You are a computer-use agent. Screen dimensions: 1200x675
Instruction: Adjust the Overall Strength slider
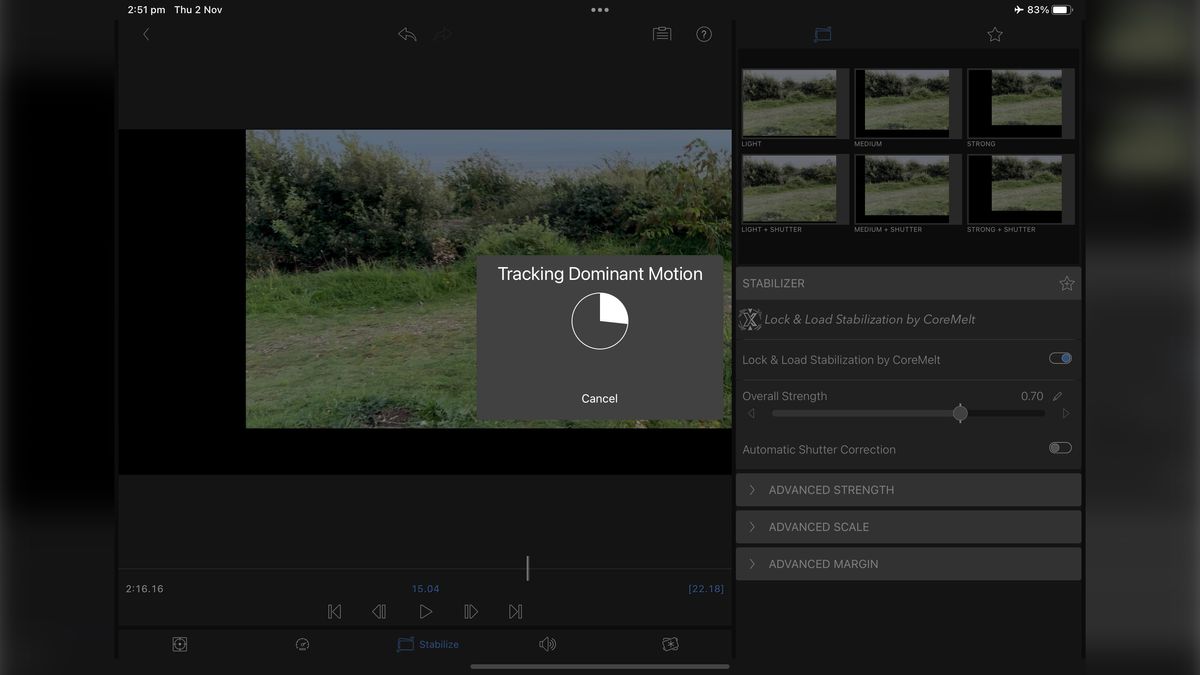(x=960, y=413)
